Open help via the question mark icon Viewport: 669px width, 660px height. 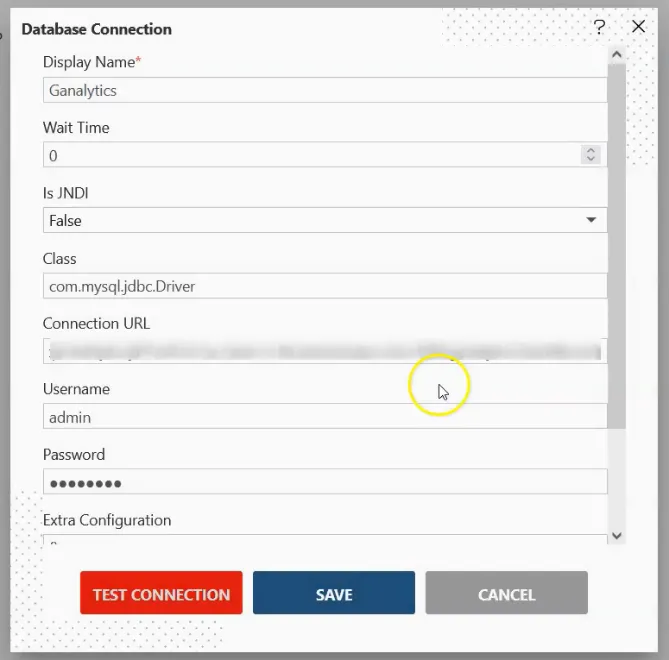click(599, 27)
